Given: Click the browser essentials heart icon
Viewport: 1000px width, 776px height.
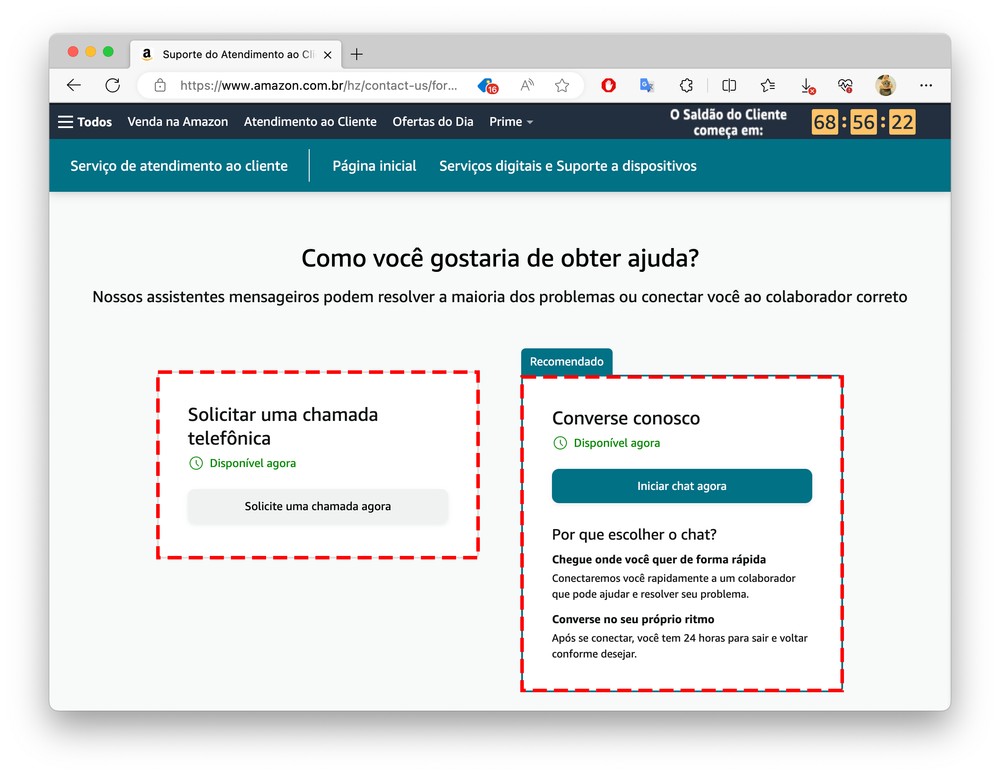Looking at the screenshot, I should (846, 85).
